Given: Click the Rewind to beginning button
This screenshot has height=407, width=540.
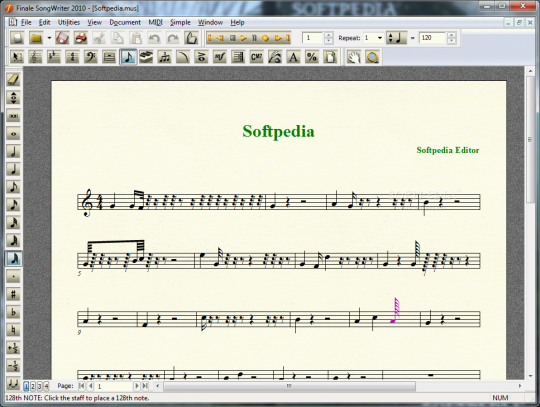Looking at the screenshot, I should coord(210,38).
